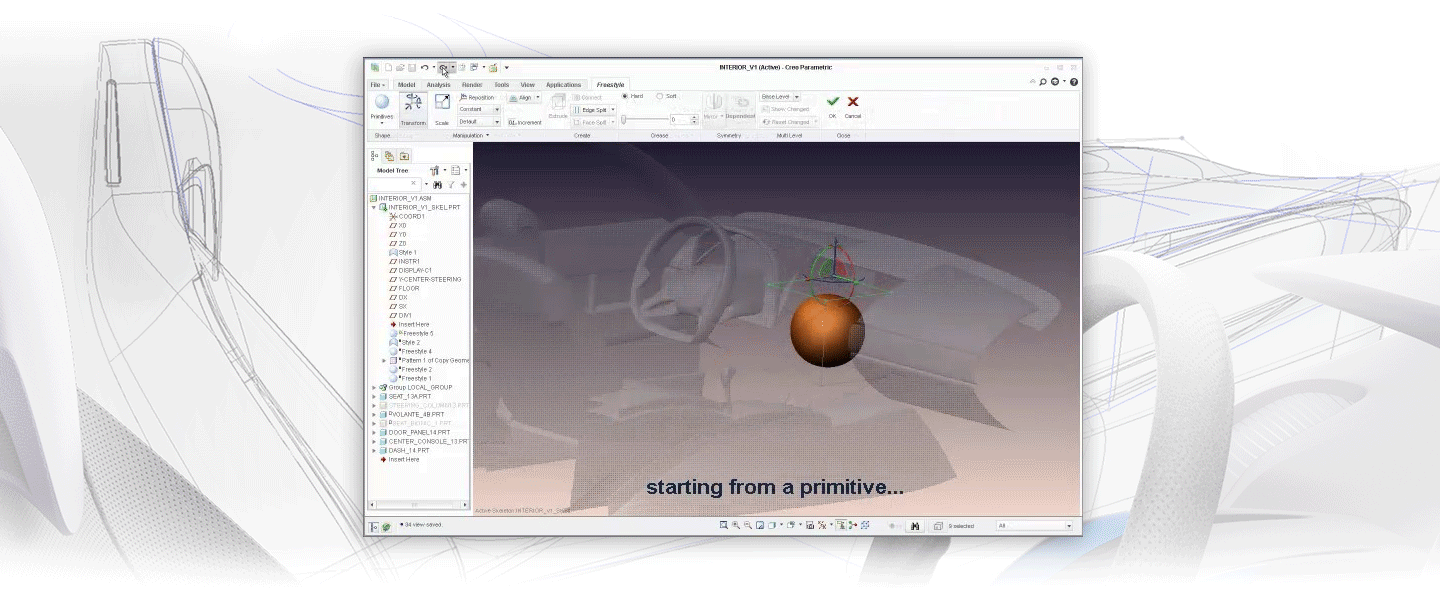The image size is (1440, 597).
Task: Collapse the INTERIOR_V1_SKEL.PRT tree node
Action: point(374,207)
